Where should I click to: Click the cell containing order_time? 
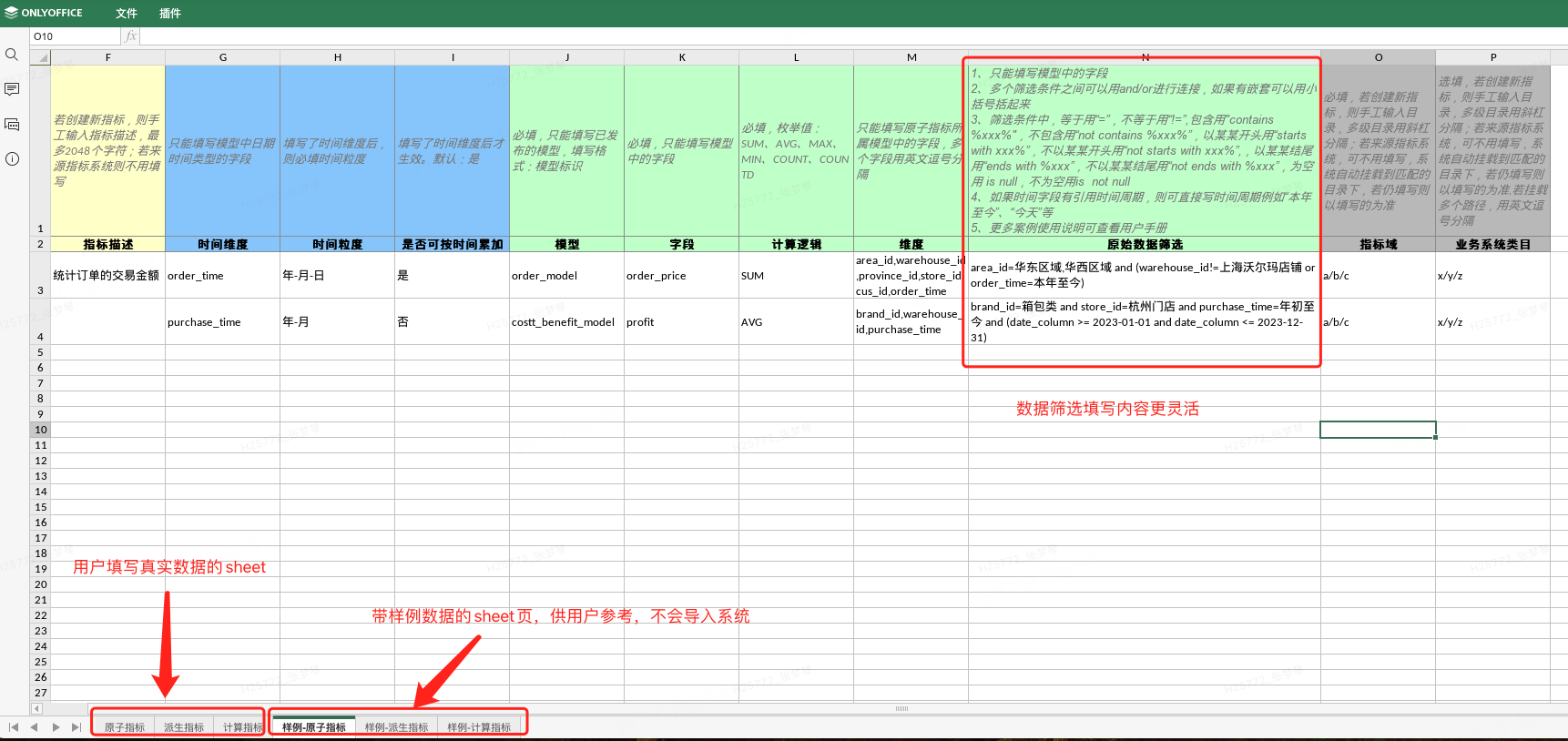223,275
